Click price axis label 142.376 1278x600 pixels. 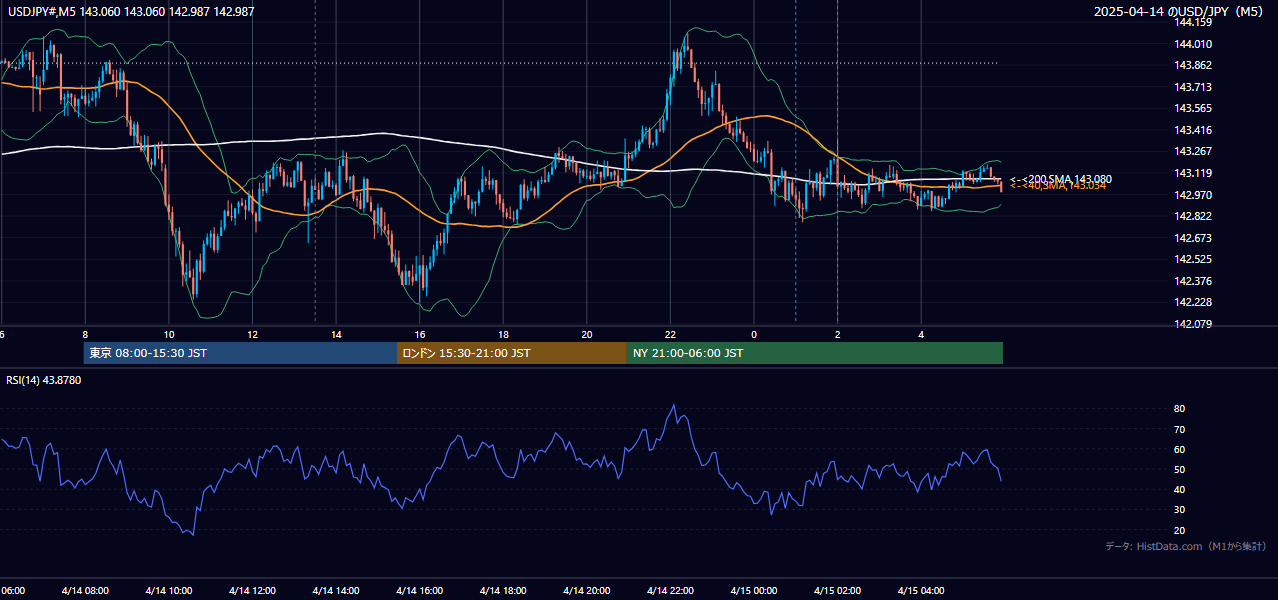[x=1194, y=281]
